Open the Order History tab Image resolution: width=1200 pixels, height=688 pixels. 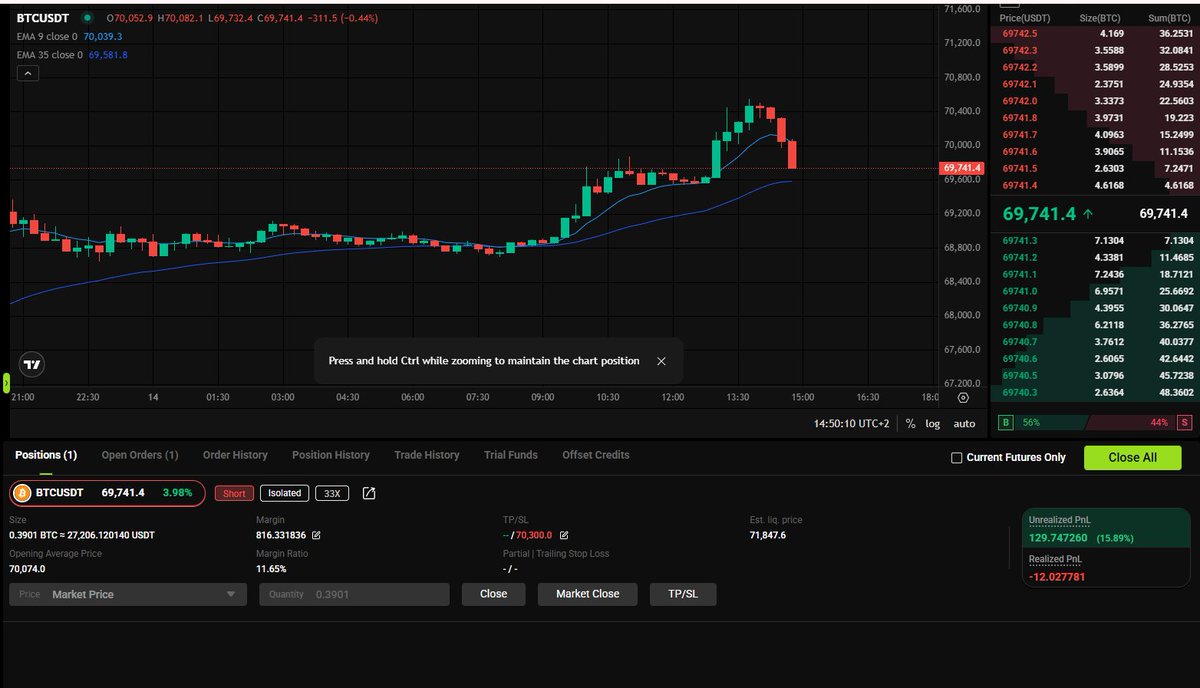[235, 455]
